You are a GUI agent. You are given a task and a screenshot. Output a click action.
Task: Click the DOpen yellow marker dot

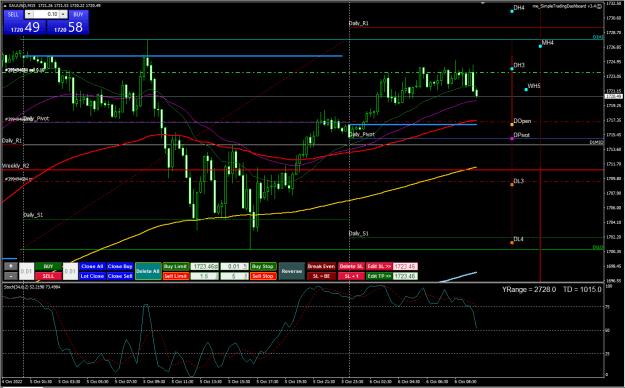tap(512, 124)
